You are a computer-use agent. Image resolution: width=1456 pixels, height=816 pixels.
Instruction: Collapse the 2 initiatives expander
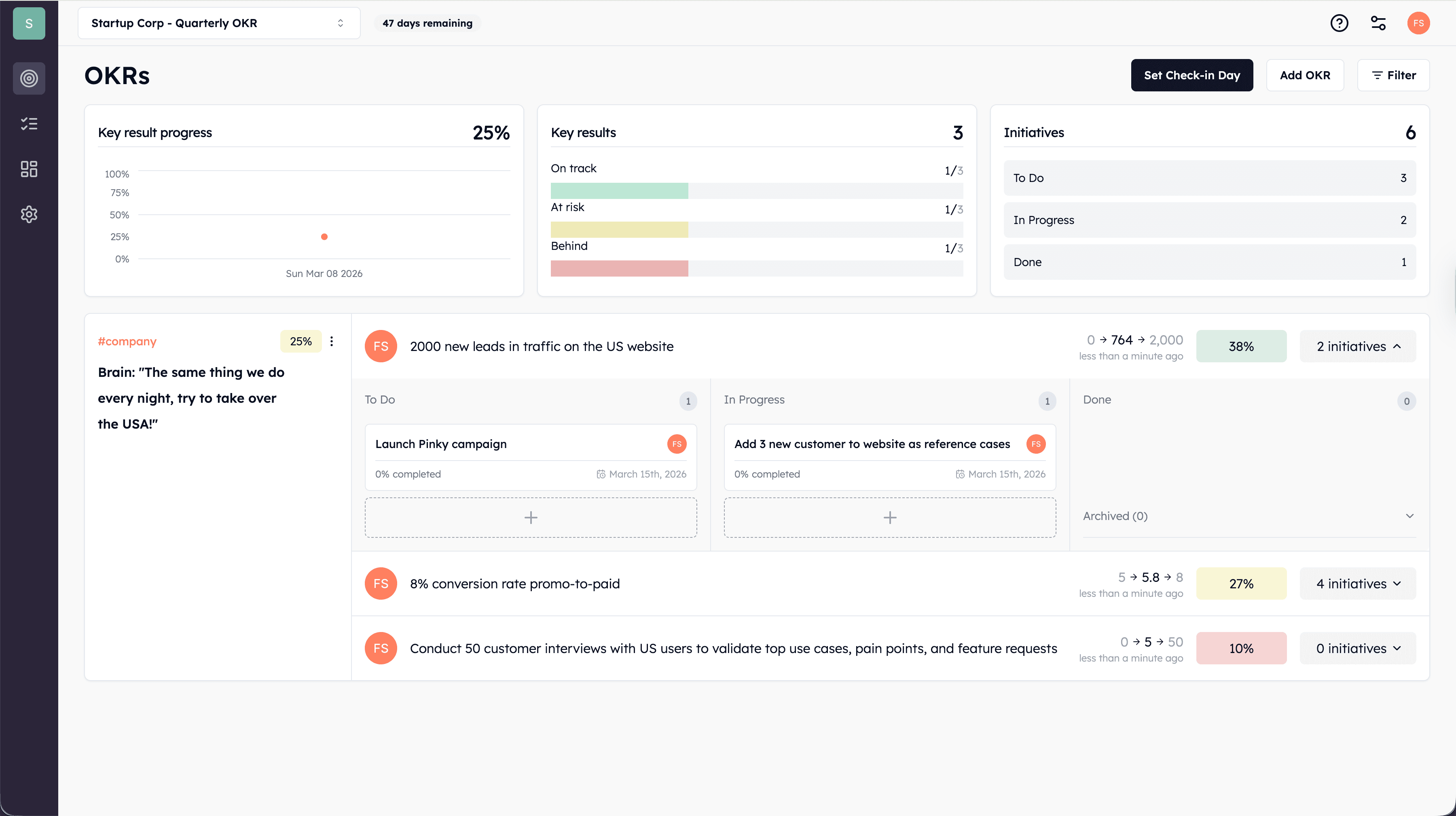pos(1358,347)
